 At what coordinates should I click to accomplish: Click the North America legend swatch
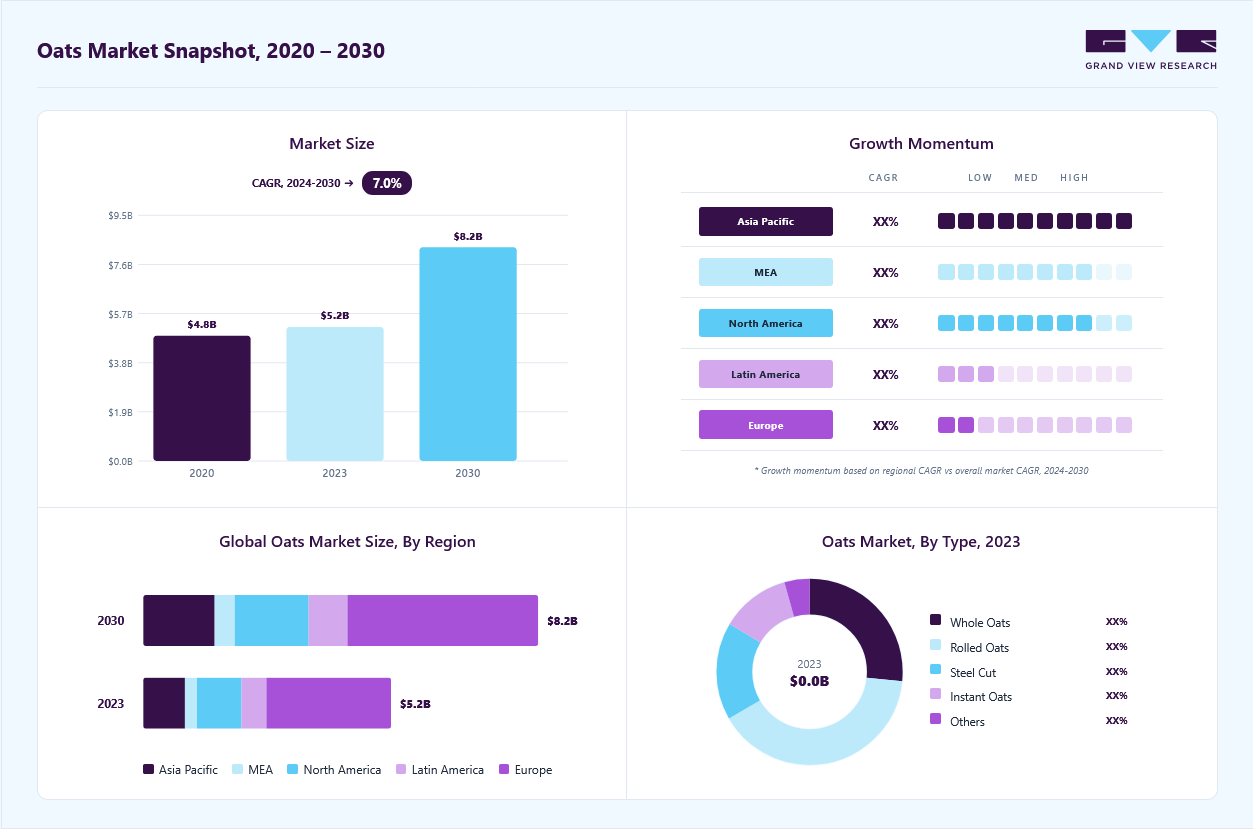293,769
